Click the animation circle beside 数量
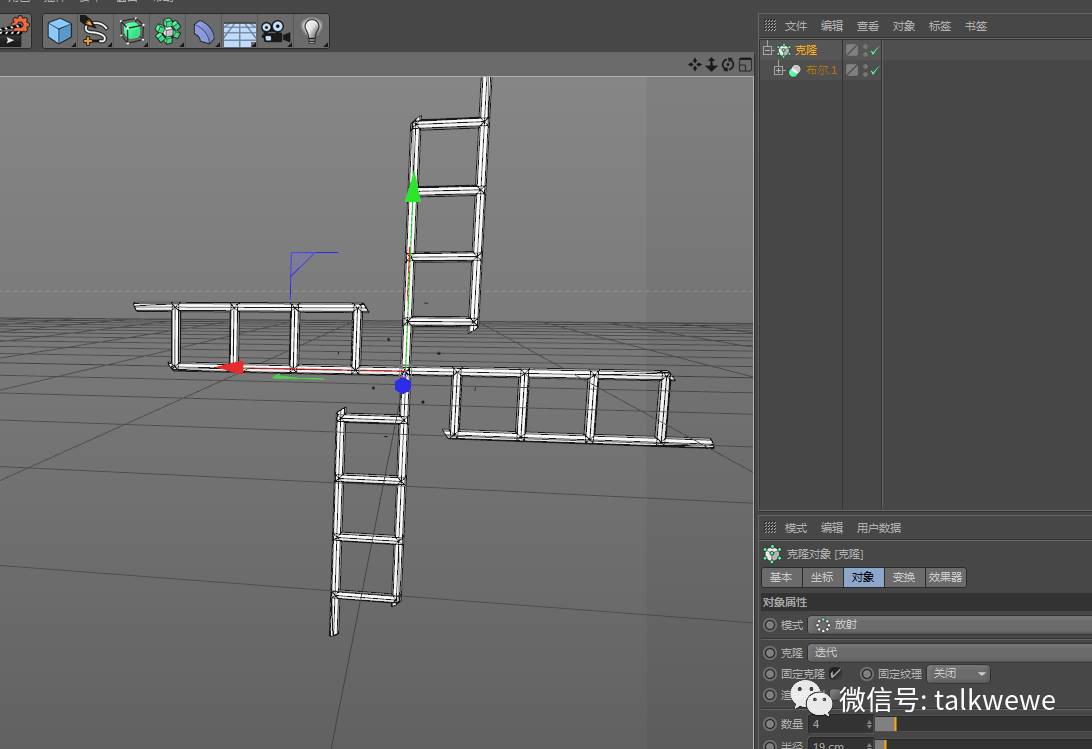This screenshot has width=1092, height=749. (770, 724)
